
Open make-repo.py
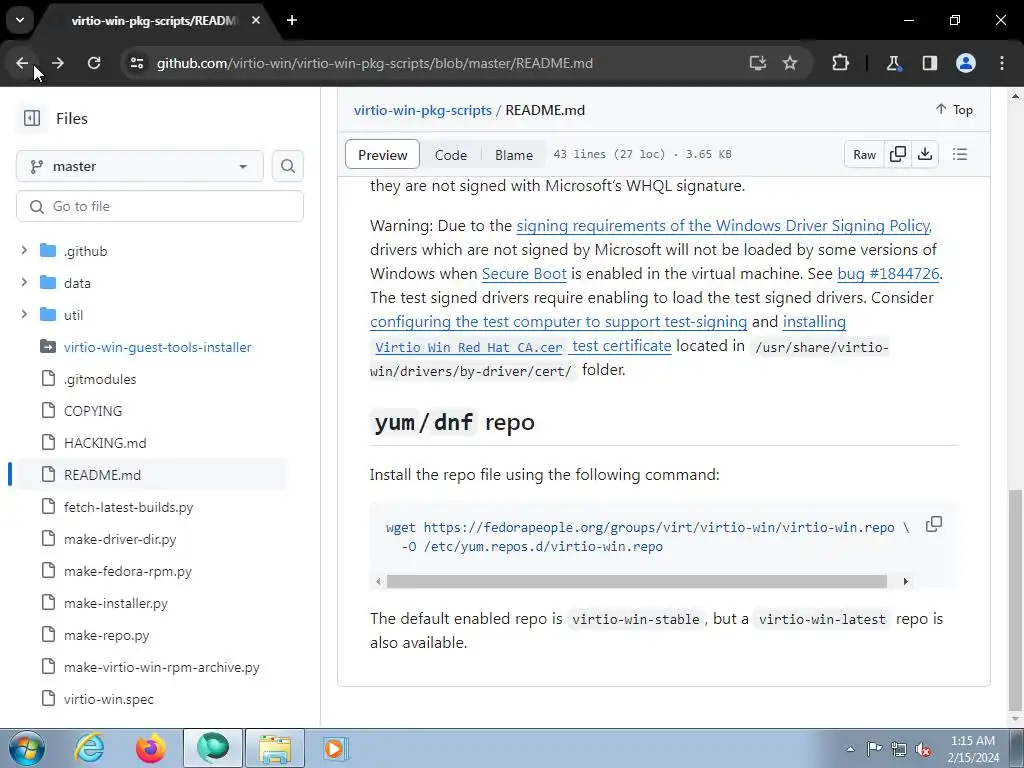click(106, 635)
